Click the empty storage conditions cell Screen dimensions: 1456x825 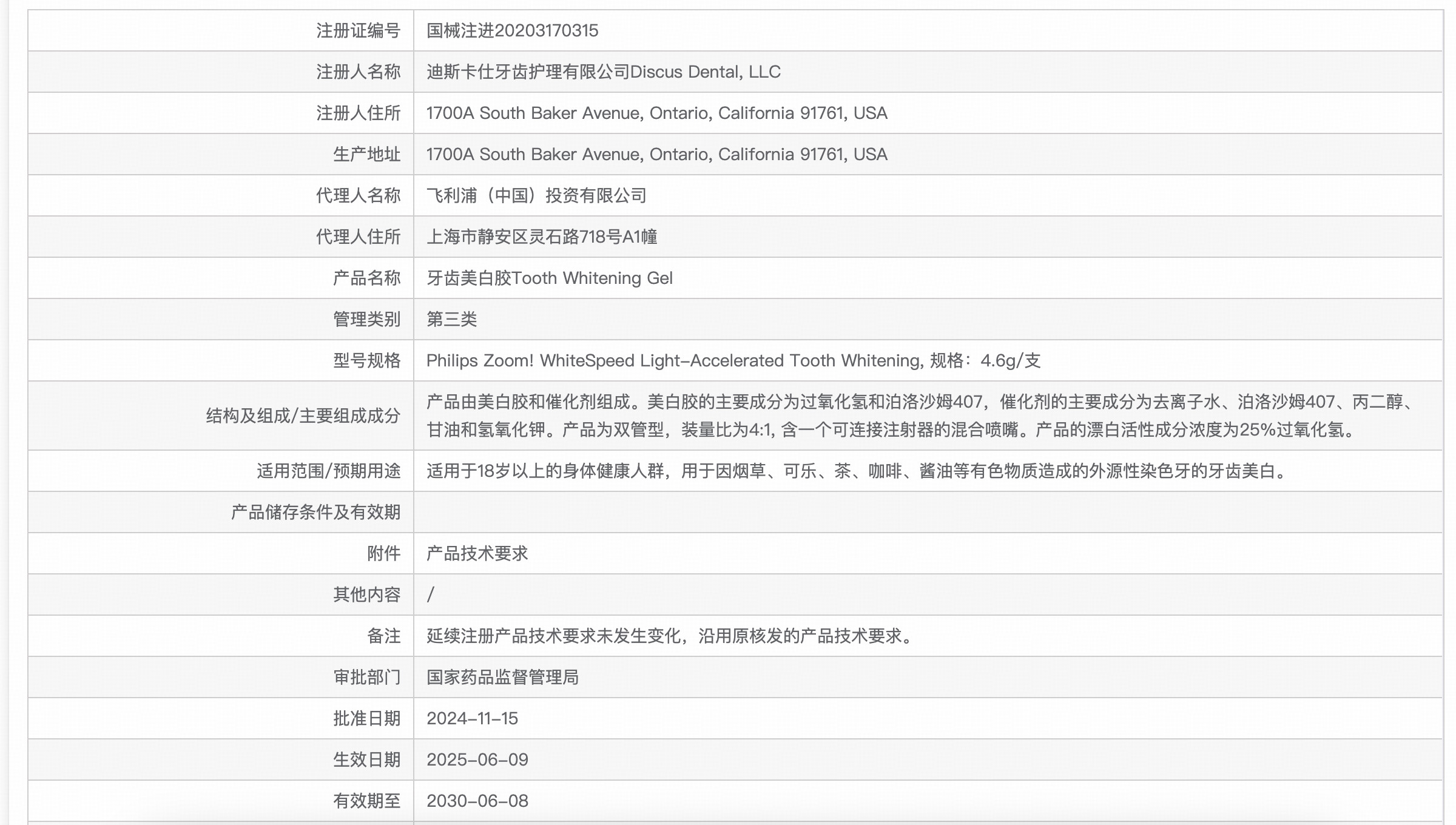click(x=927, y=512)
